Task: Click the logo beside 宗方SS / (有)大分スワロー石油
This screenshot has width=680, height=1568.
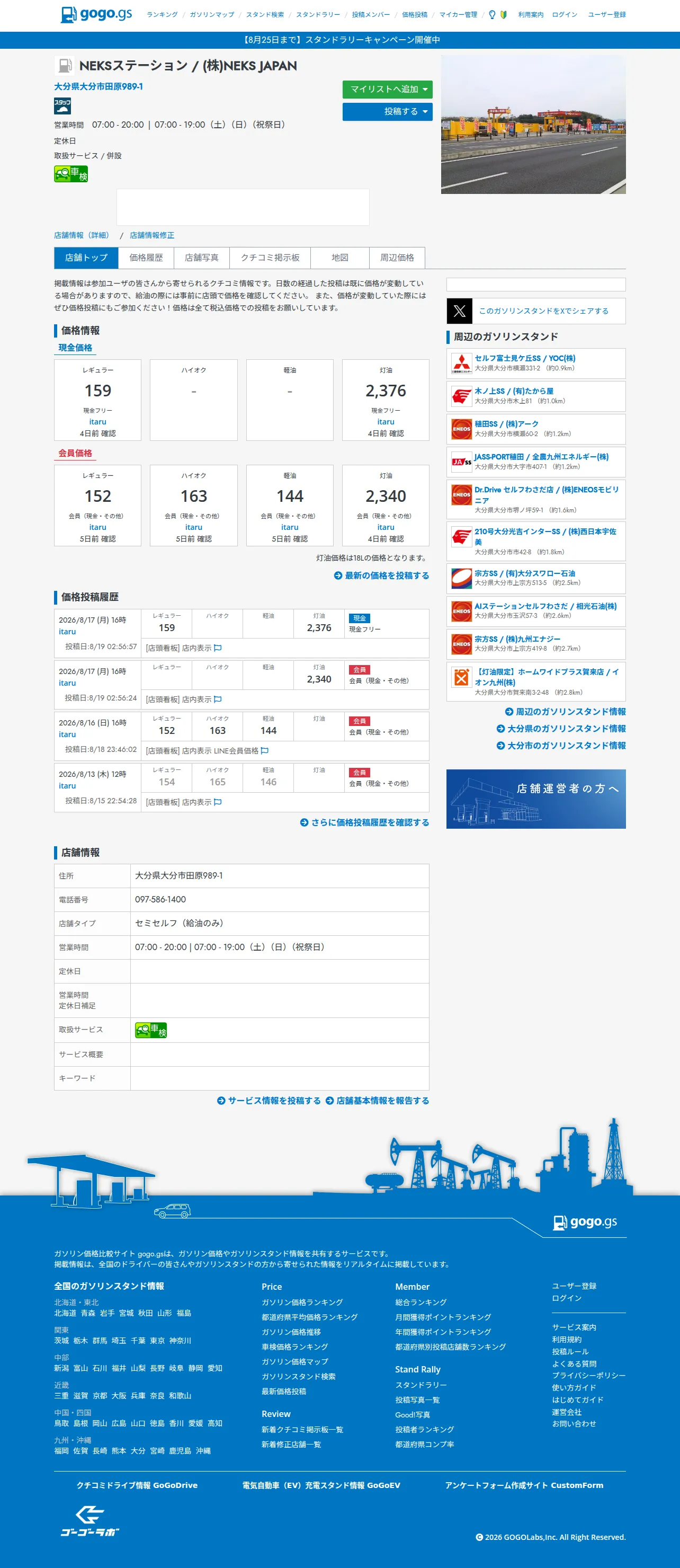Action: 462,579
